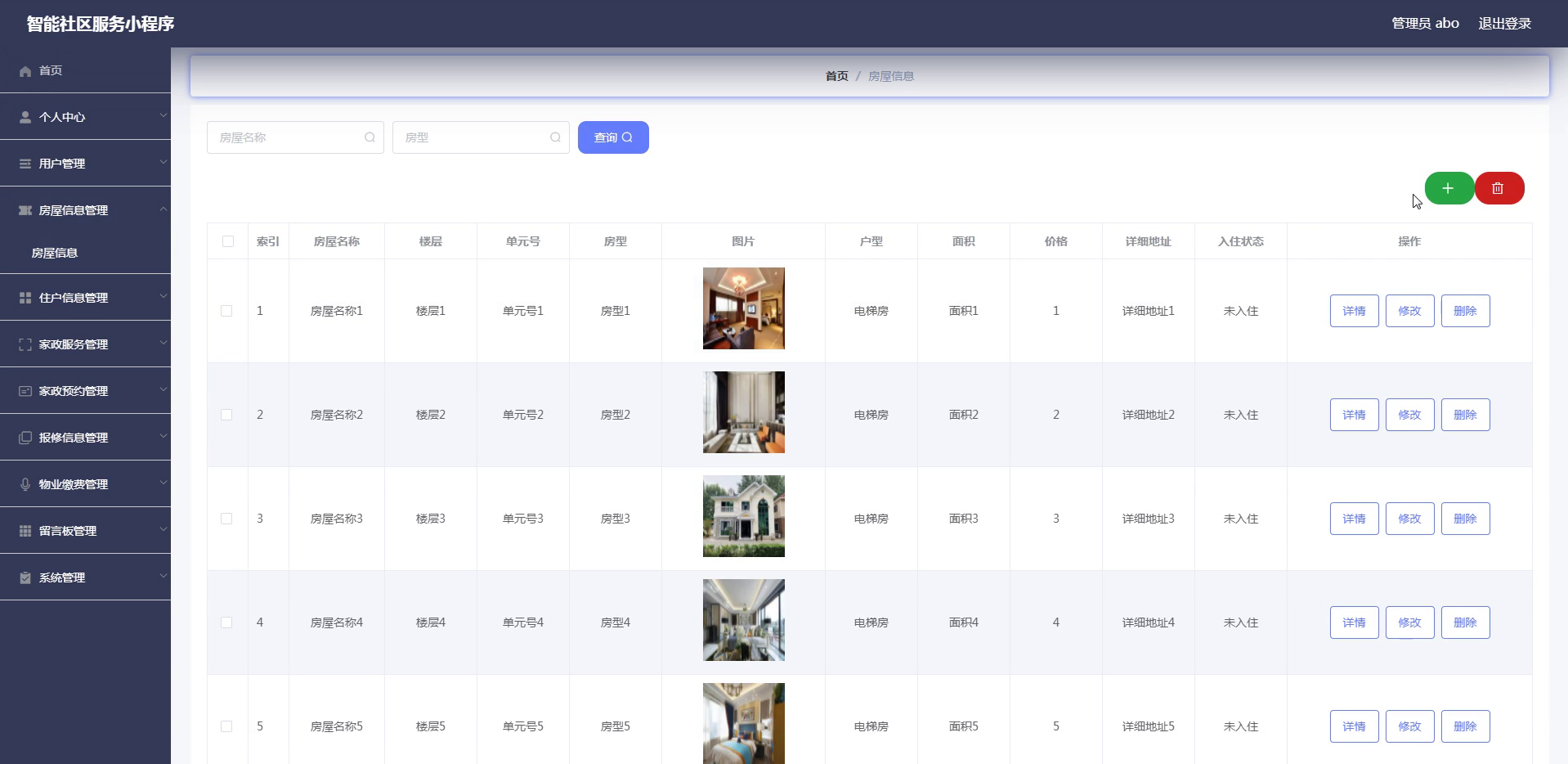Select the 房屋信息 submenu item
Image resolution: width=1568 pixels, height=764 pixels.
click(x=85, y=253)
